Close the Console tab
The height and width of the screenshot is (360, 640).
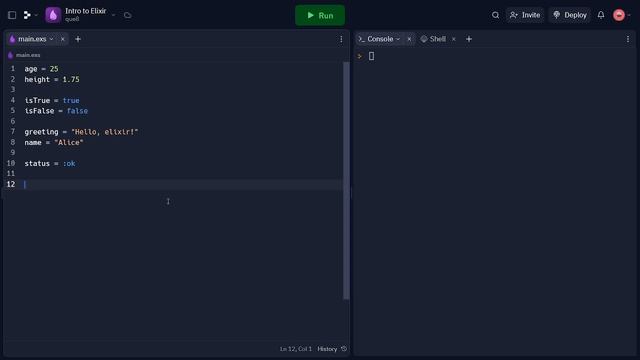tap(409, 39)
